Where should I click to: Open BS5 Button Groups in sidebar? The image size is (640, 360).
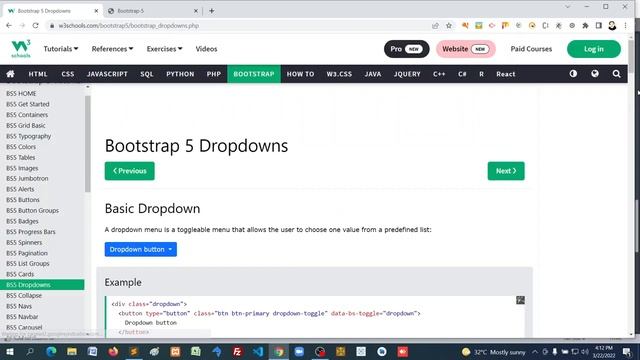pos(32,210)
